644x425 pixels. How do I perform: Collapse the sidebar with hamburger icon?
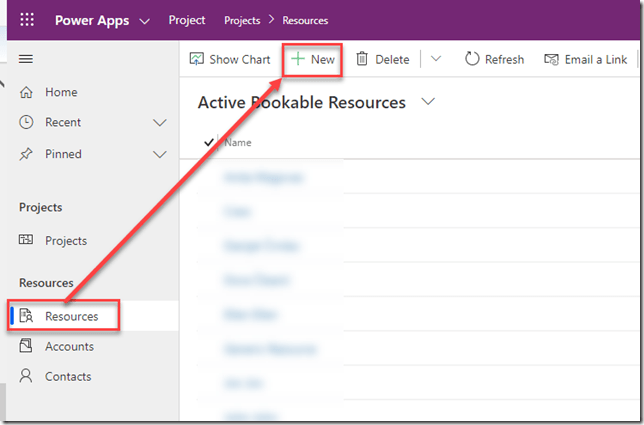[x=26, y=60]
